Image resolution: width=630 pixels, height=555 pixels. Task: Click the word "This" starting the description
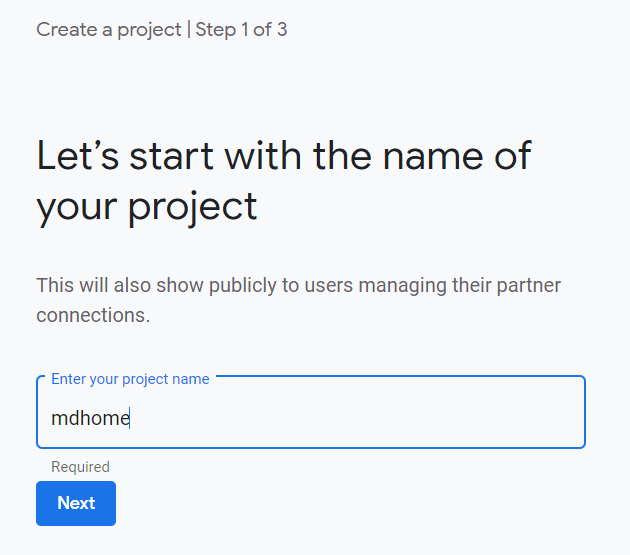56,286
